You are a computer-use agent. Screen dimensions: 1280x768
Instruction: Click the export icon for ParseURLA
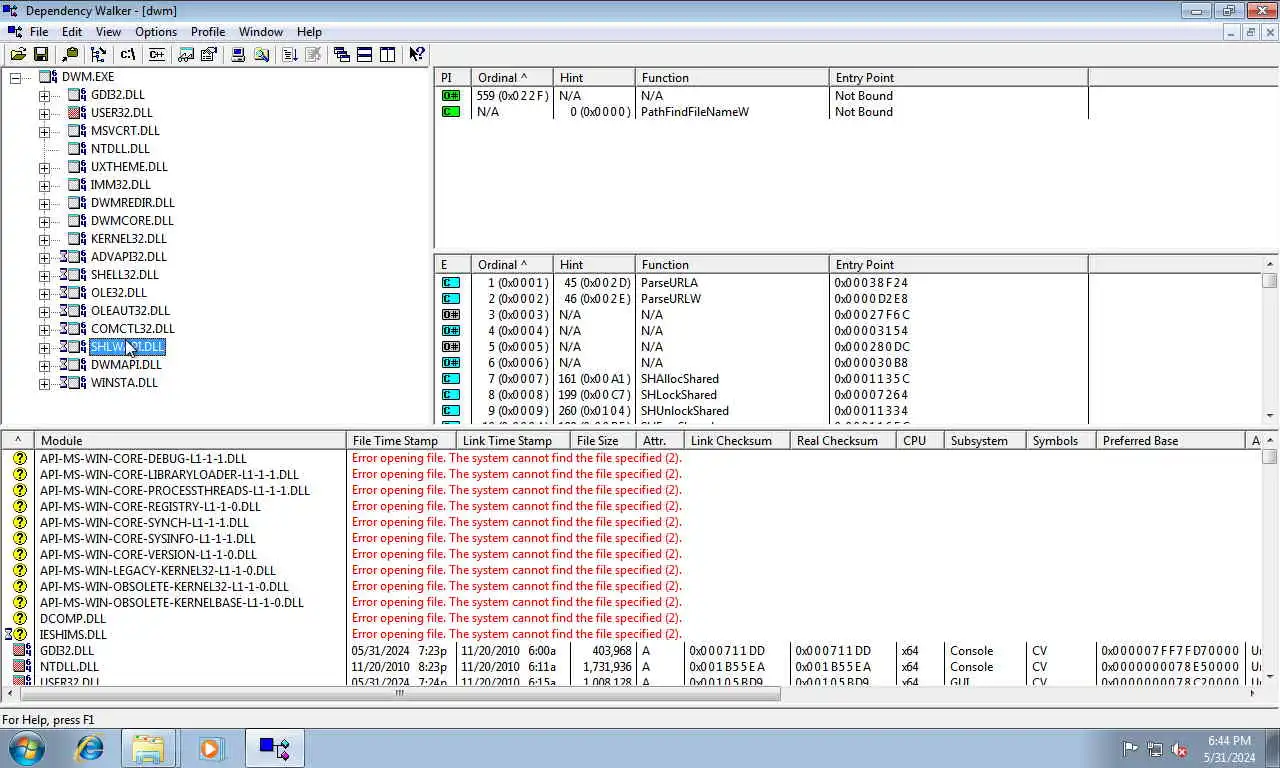click(451, 282)
